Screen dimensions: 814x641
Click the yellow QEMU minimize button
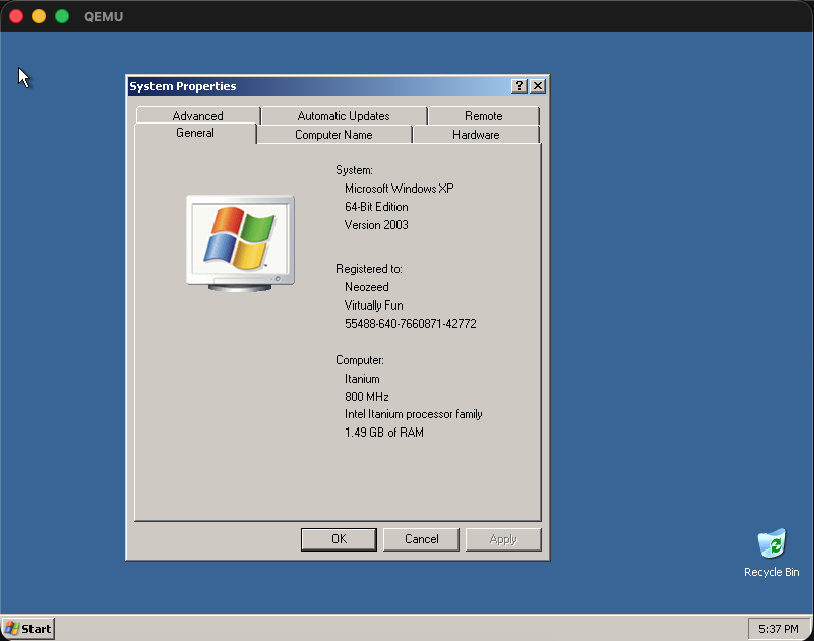pos(39,16)
